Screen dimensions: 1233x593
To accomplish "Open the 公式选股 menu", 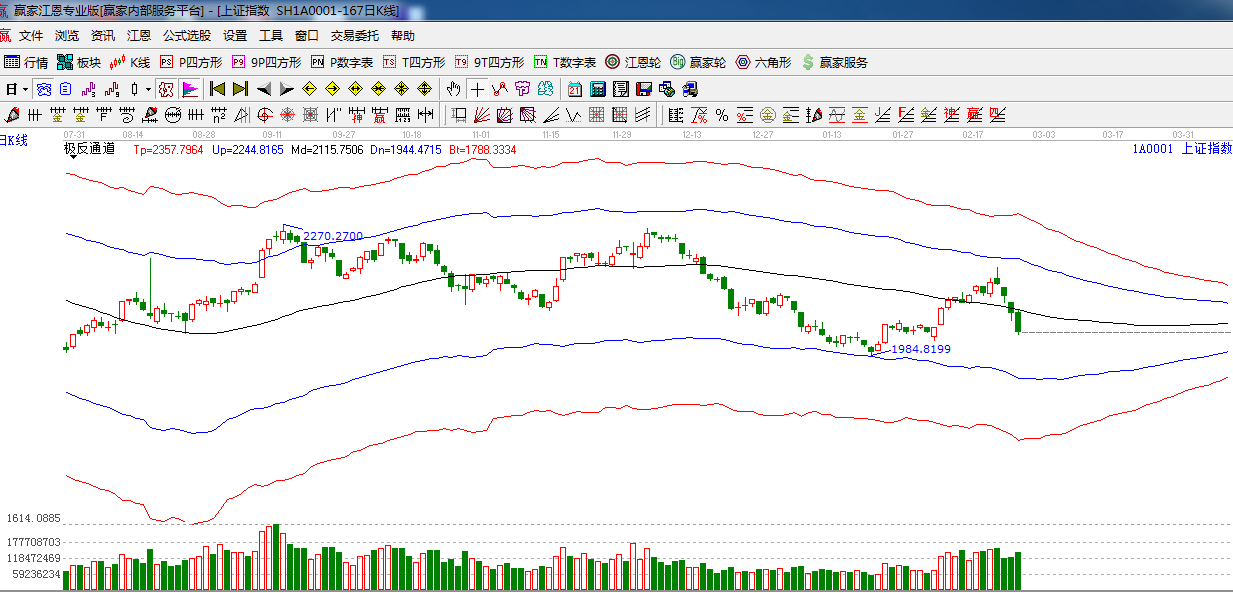I will (187, 36).
